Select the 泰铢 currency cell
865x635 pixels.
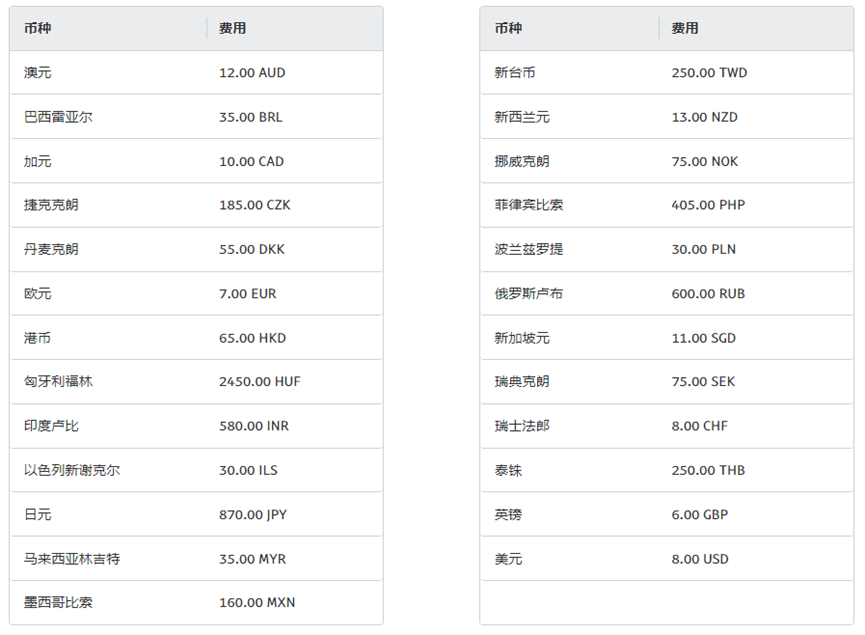[508, 470]
